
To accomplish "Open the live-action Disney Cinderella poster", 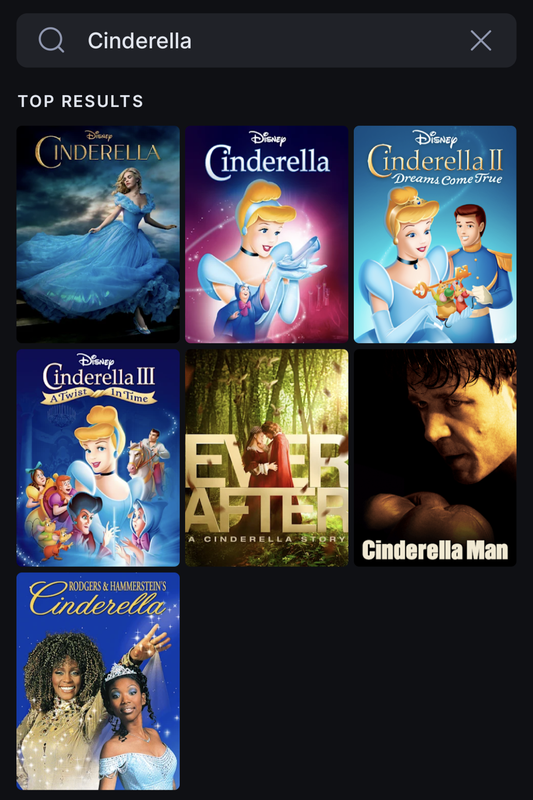I will (x=98, y=234).
